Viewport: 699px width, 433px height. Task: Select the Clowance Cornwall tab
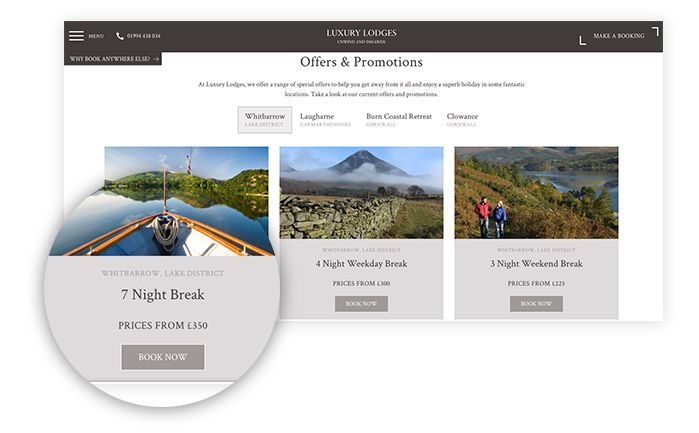click(x=462, y=120)
